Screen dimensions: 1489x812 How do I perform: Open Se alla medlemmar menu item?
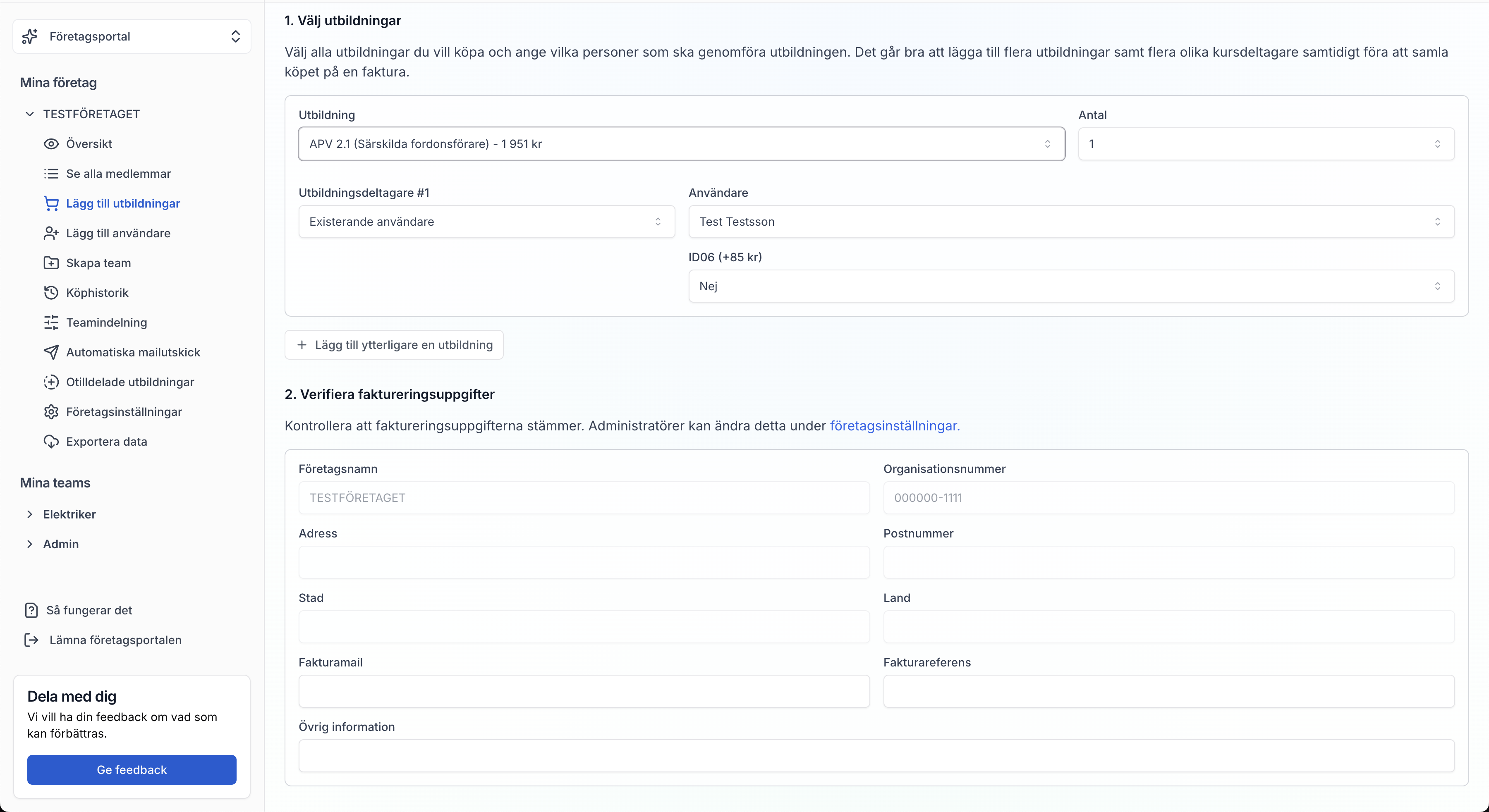tap(118, 174)
